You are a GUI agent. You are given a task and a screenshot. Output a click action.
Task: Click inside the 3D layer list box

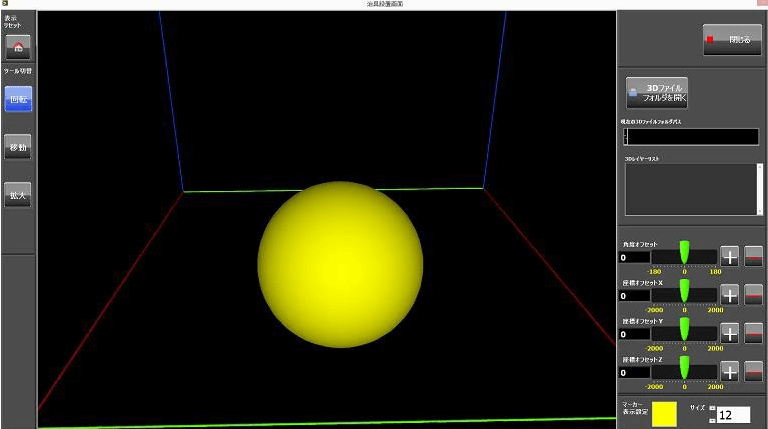coord(689,189)
